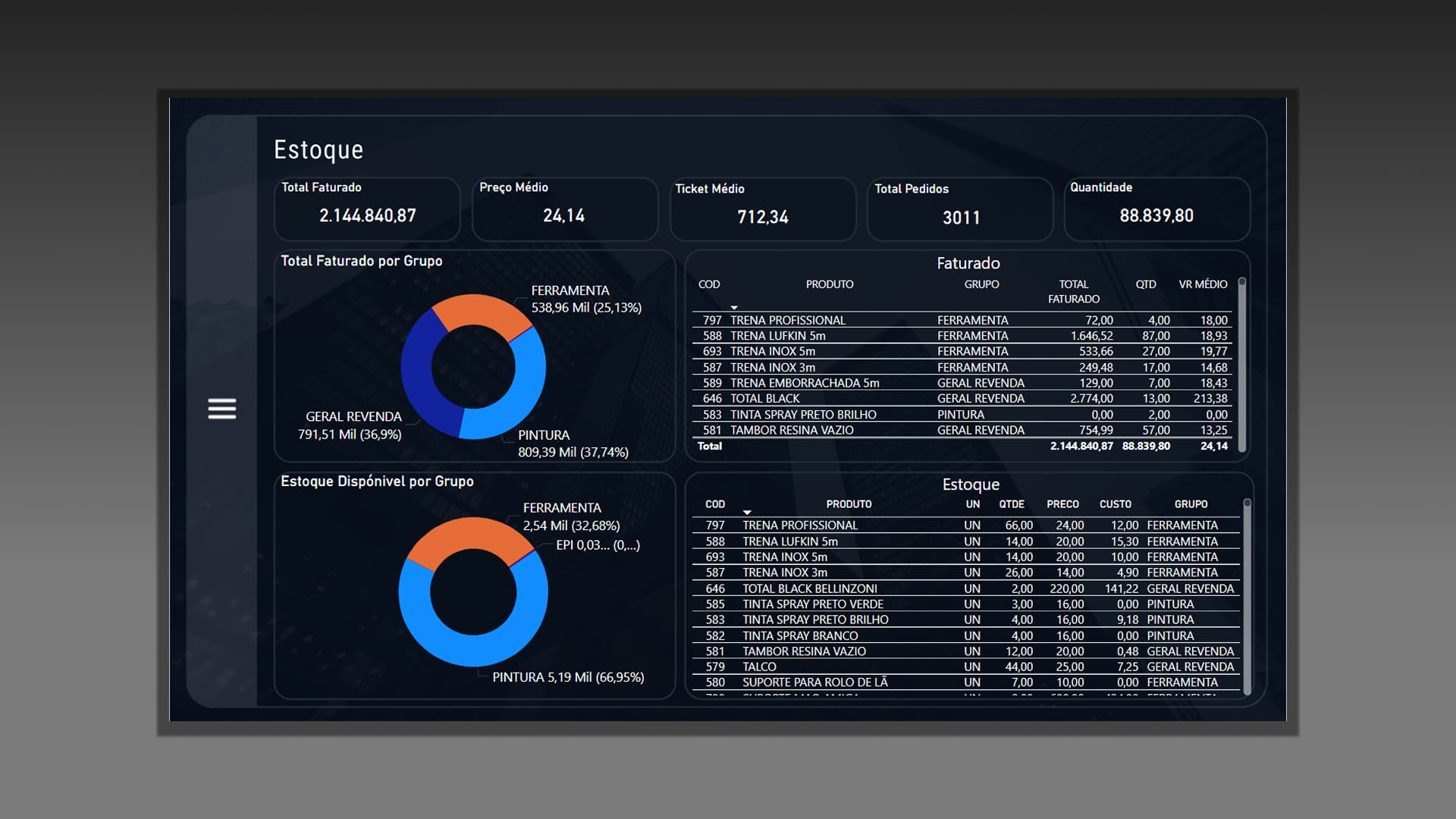
Task: Select TALCO row in Estoque table
Action: (x=966, y=667)
